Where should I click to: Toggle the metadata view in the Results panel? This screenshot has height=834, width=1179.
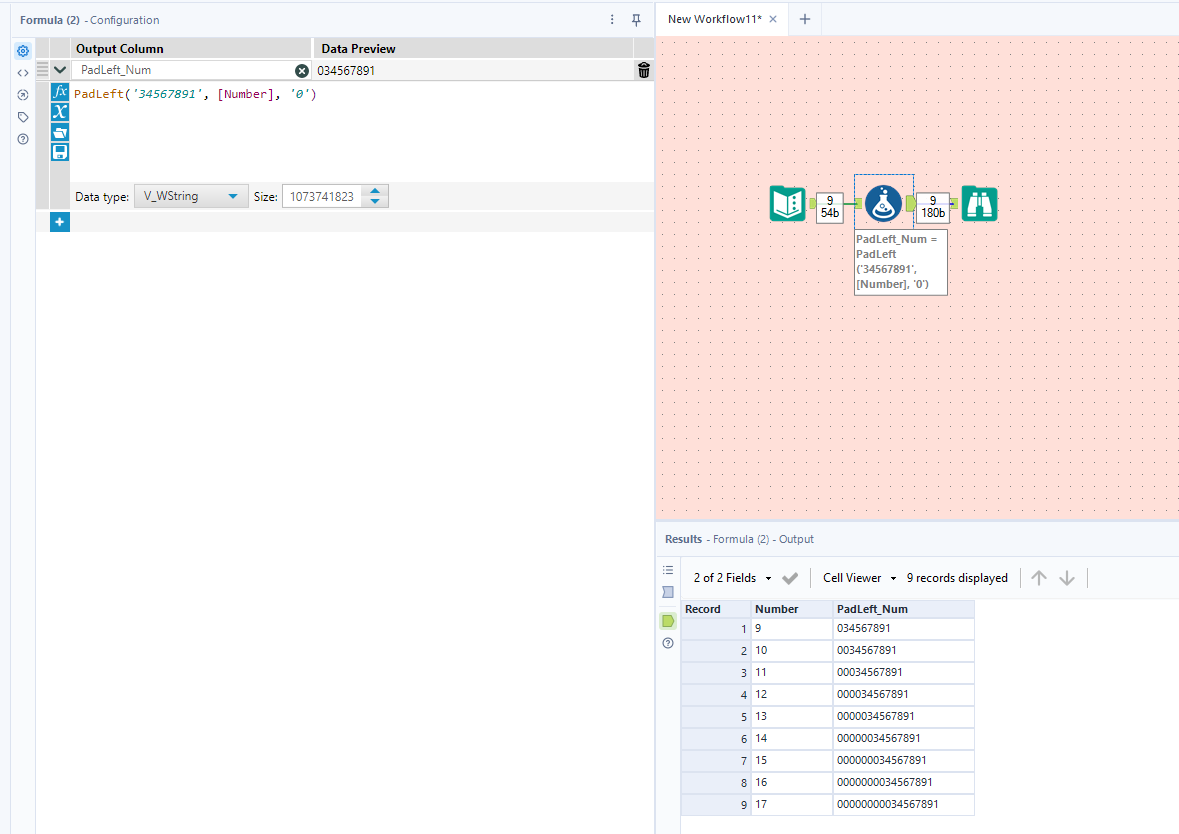[667, 591]
